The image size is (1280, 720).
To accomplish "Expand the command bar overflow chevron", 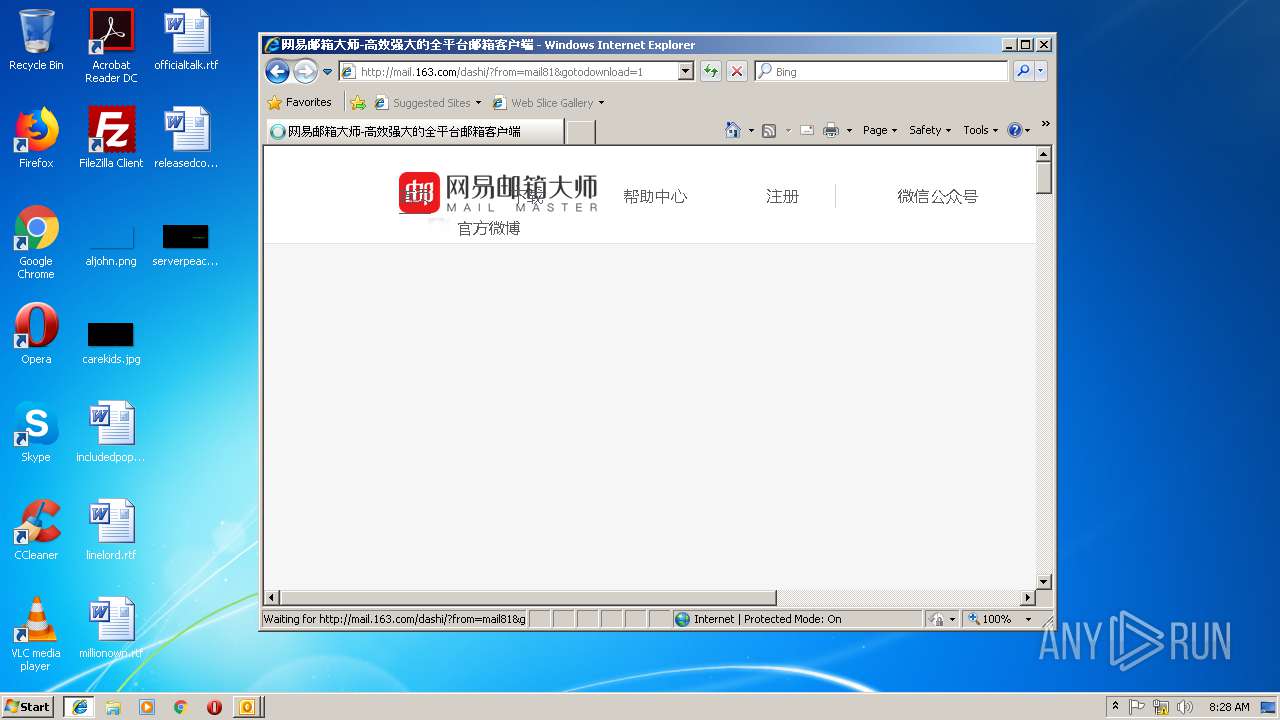I will [1045, 124].
